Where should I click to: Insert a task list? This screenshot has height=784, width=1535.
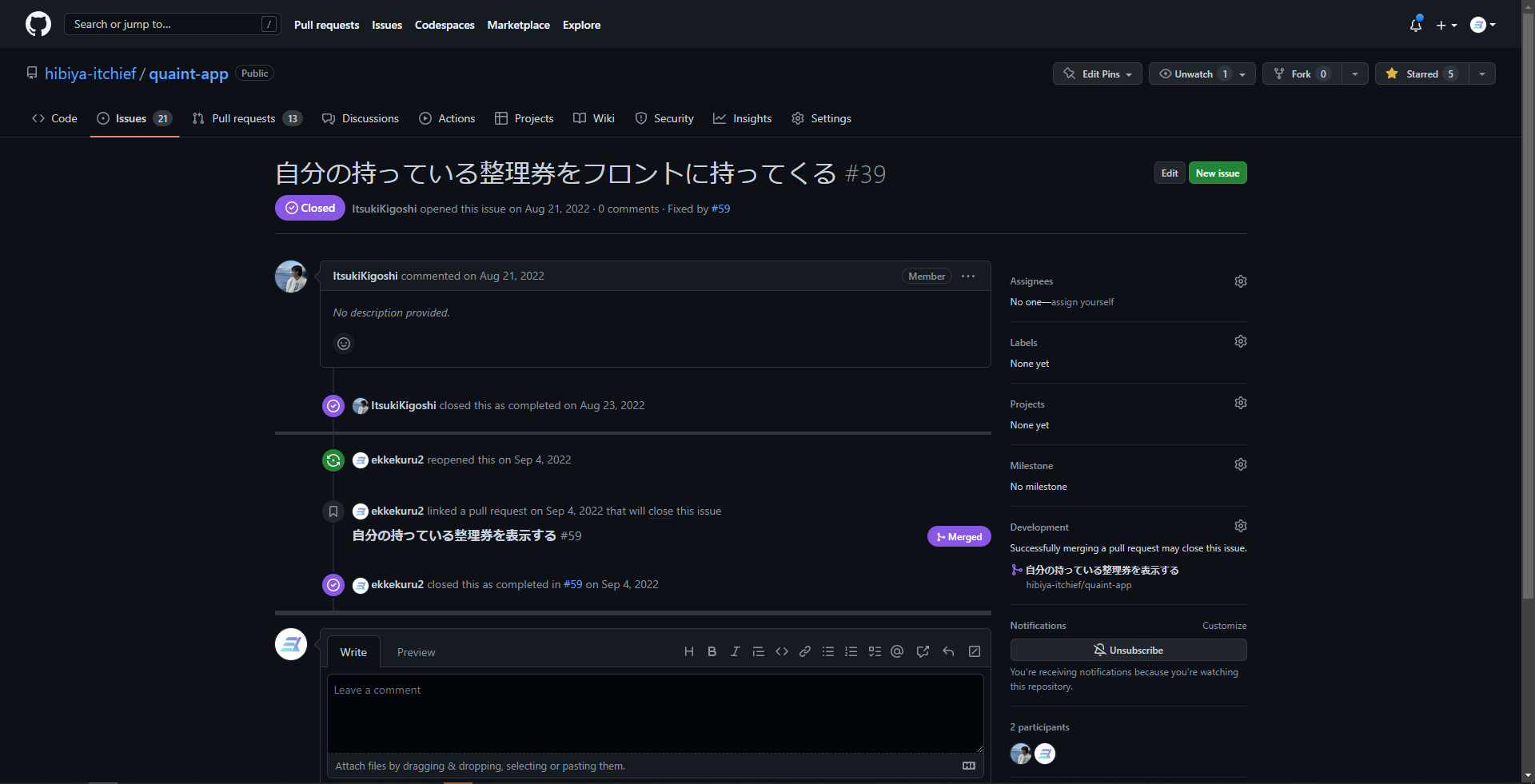point(875,651)
